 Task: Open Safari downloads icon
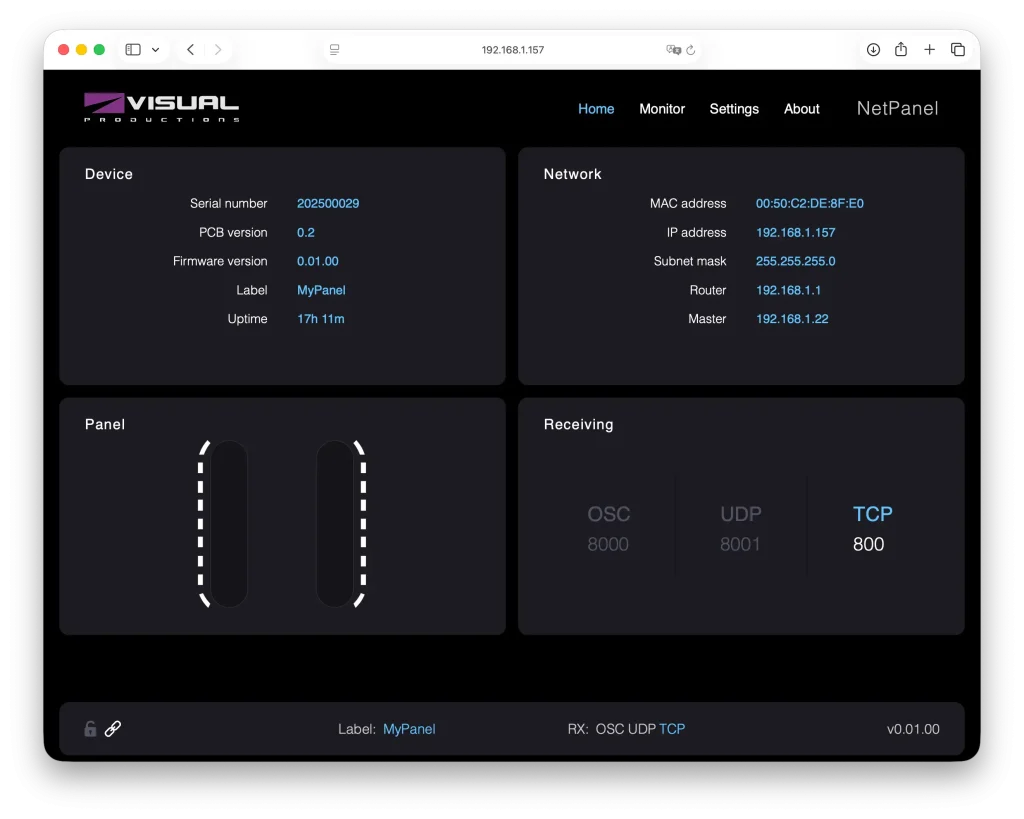click(873, 50)
